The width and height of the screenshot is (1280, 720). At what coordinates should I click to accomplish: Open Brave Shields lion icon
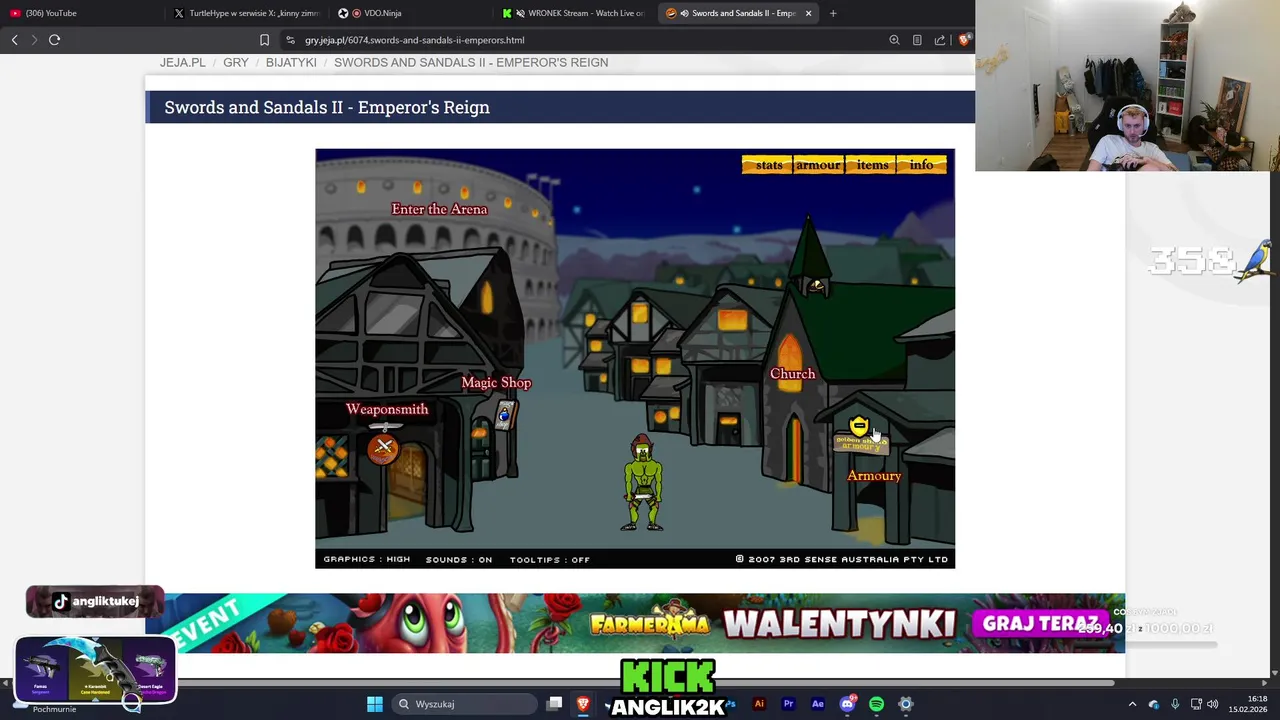[x=964, y=40]
